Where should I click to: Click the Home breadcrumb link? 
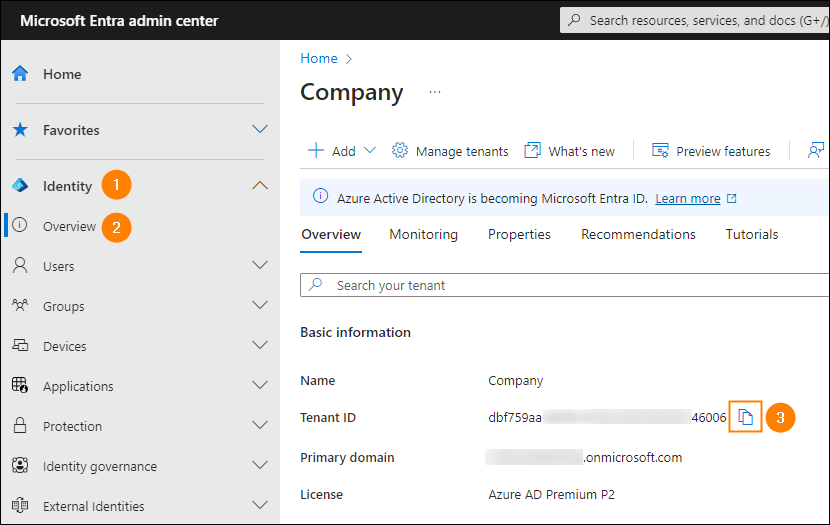tap(319, 58)
